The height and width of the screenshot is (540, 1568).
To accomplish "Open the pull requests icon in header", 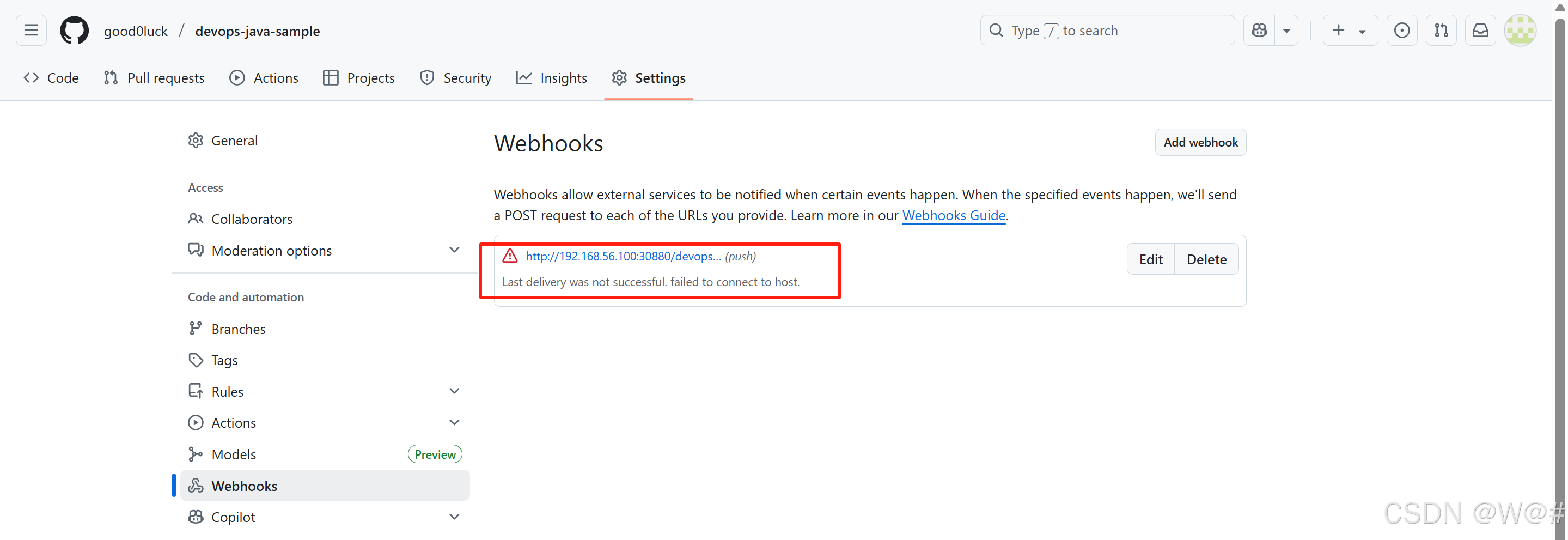I will (x=1441, y=31).
